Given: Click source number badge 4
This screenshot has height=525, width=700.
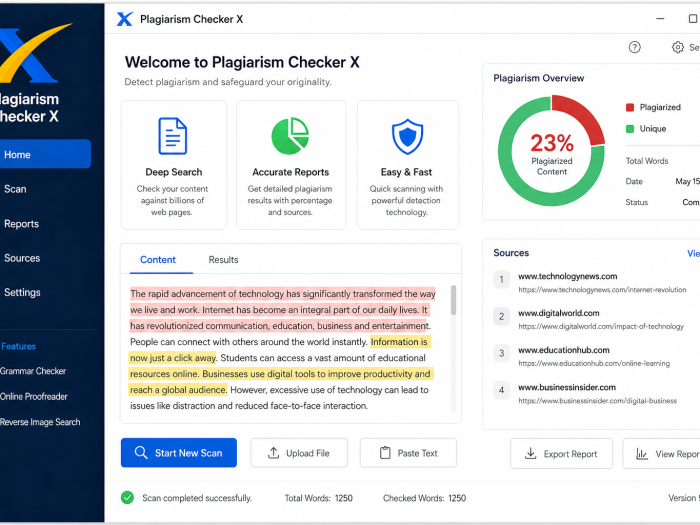Looking at the screenshot, I should click(501, 390).
